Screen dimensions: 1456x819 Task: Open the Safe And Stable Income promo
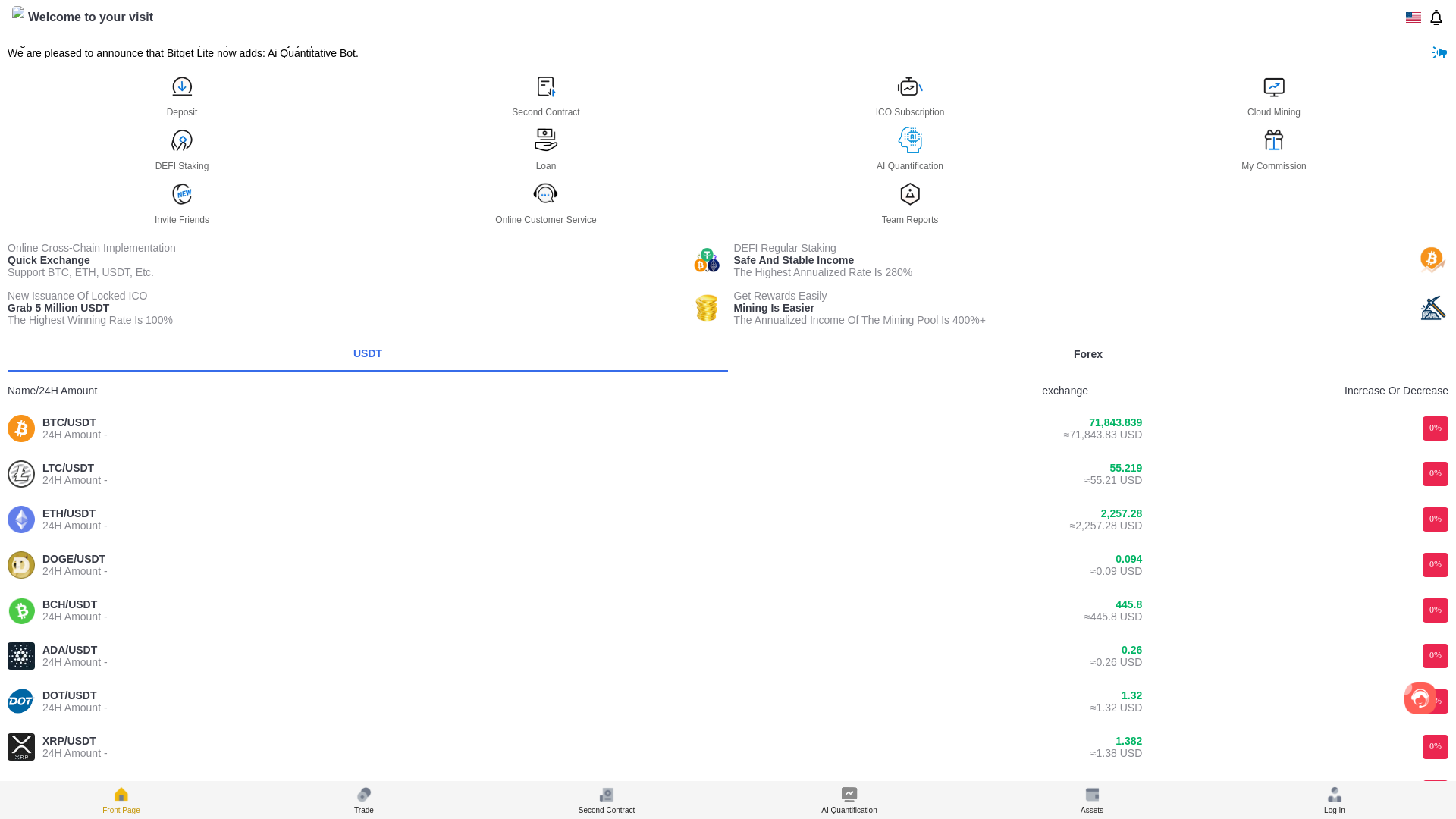[x=1090, y=260]
